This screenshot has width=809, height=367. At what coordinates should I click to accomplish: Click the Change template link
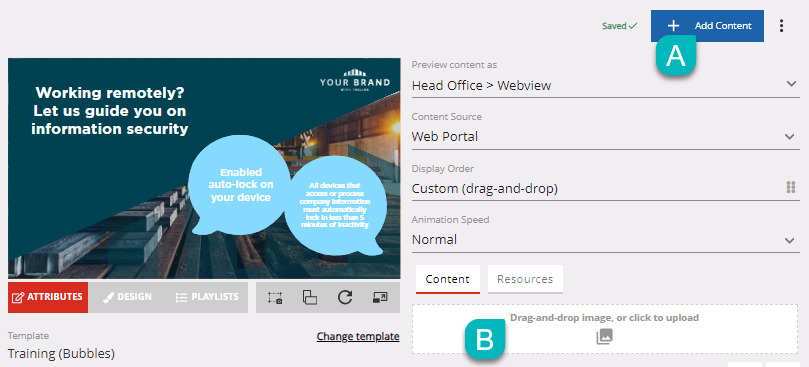[x=358, y=337]
